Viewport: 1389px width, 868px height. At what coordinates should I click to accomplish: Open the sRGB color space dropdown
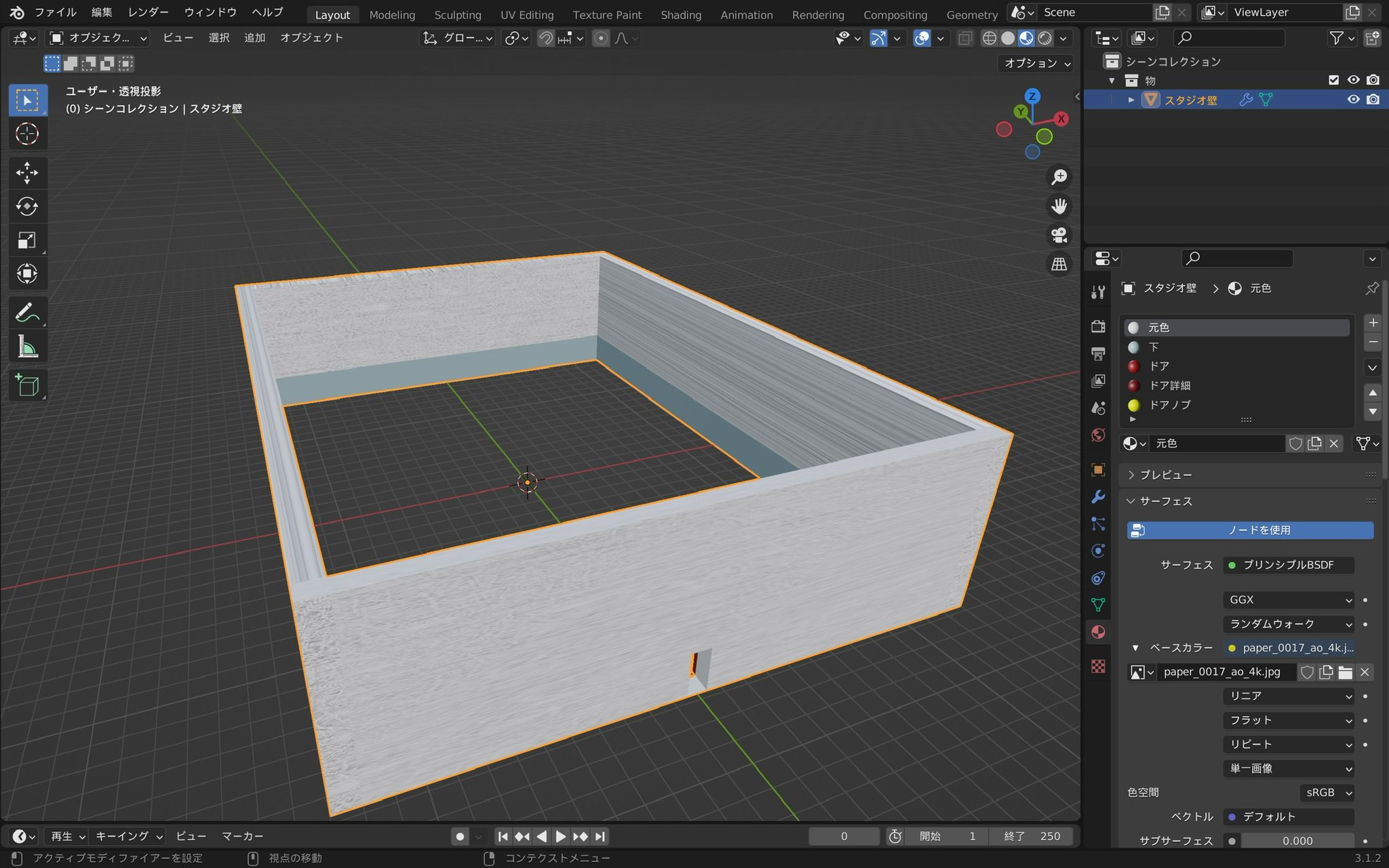tap(1327, 792)
